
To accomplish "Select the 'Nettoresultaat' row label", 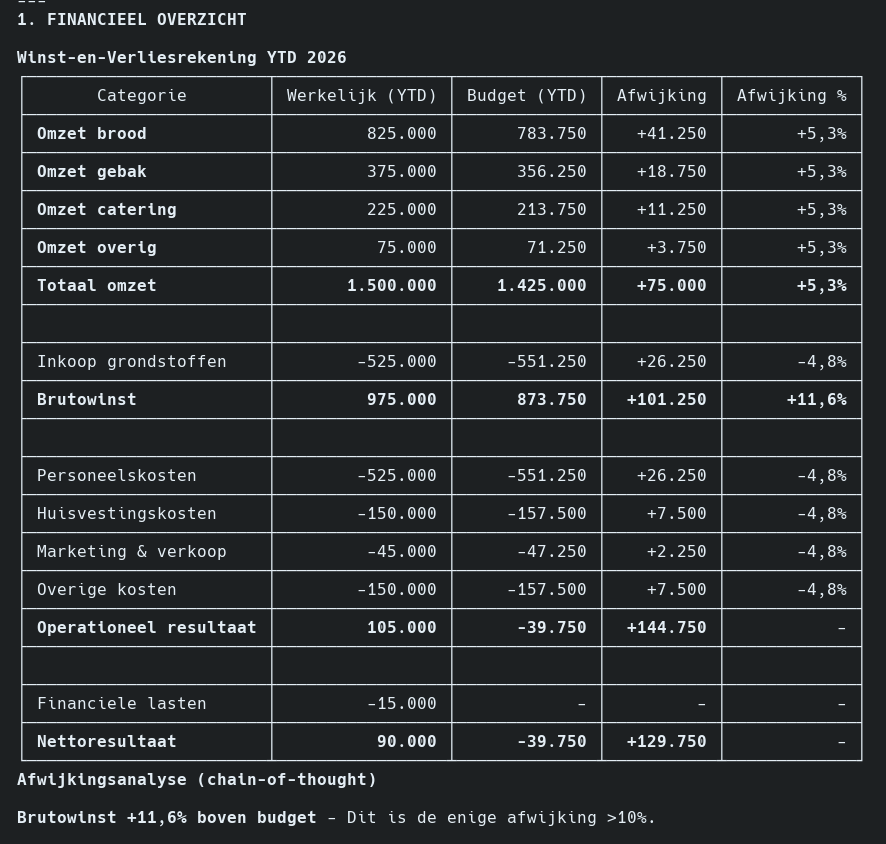I will (107, 742).
